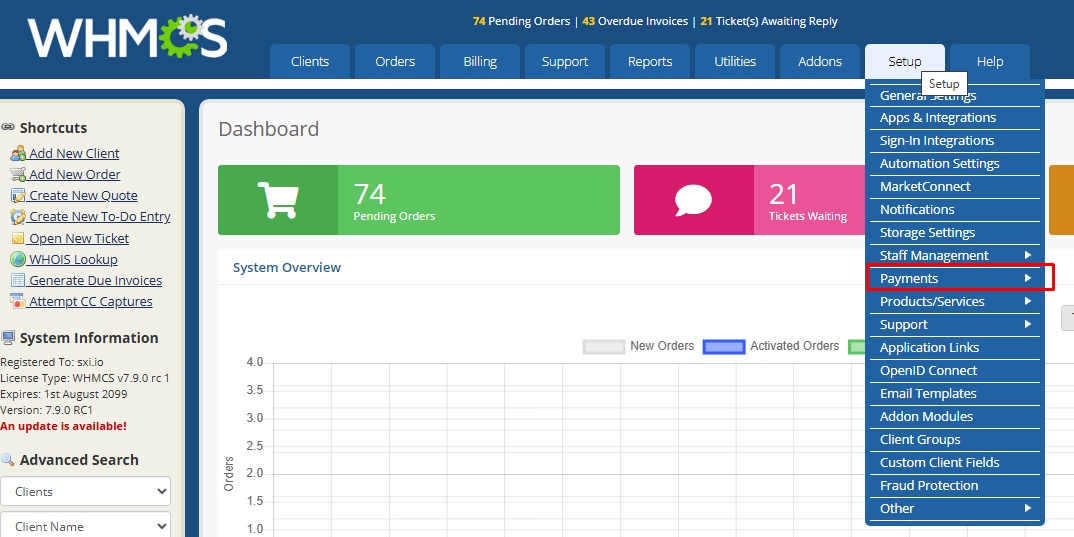Click the Open New Ticket icon

point(18,238)
